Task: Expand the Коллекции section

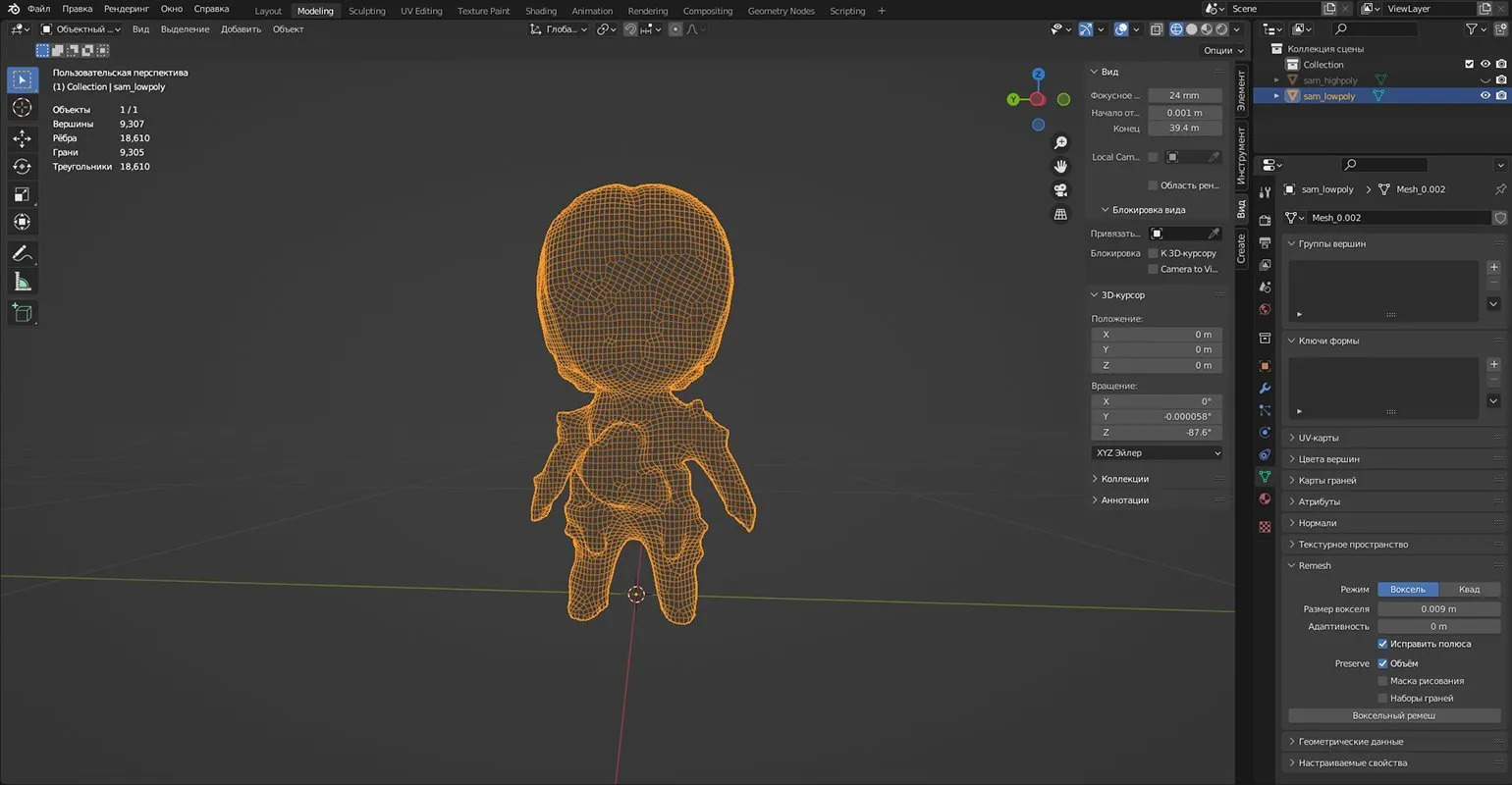Action: click(1124, 479)
